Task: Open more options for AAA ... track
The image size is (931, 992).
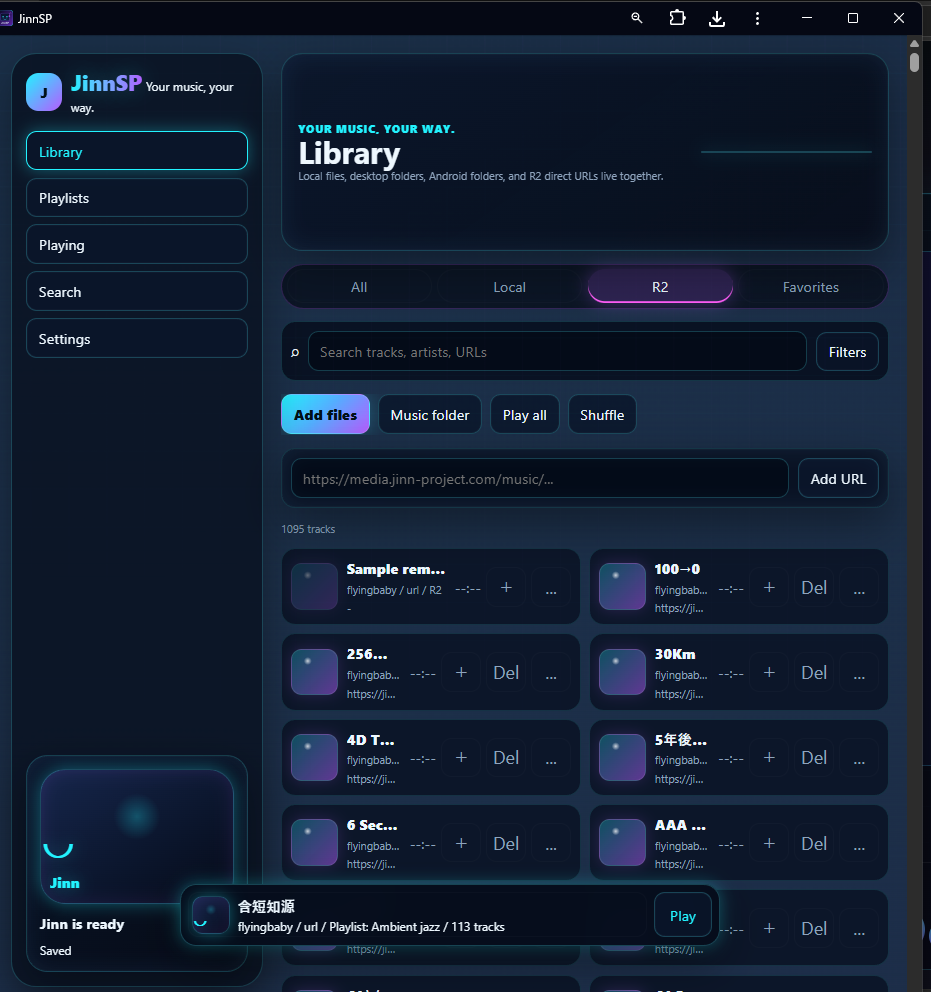Action: (859, 843)
